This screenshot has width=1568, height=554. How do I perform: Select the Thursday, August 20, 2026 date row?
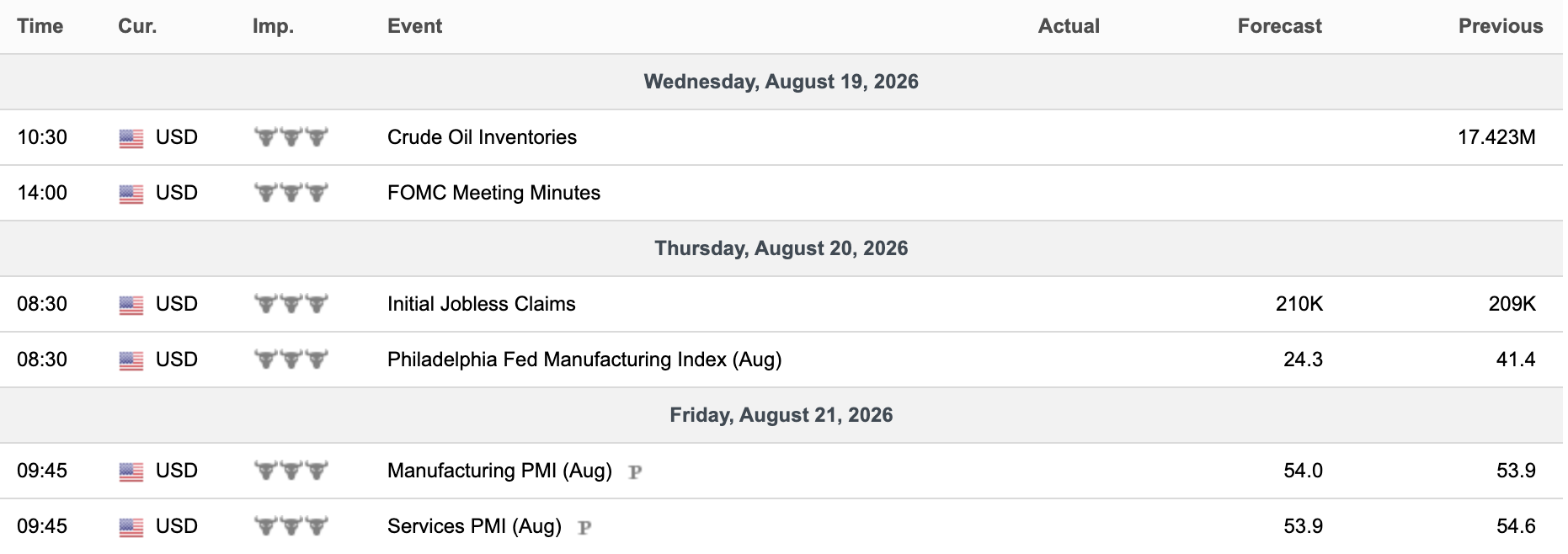pos(781,248)
